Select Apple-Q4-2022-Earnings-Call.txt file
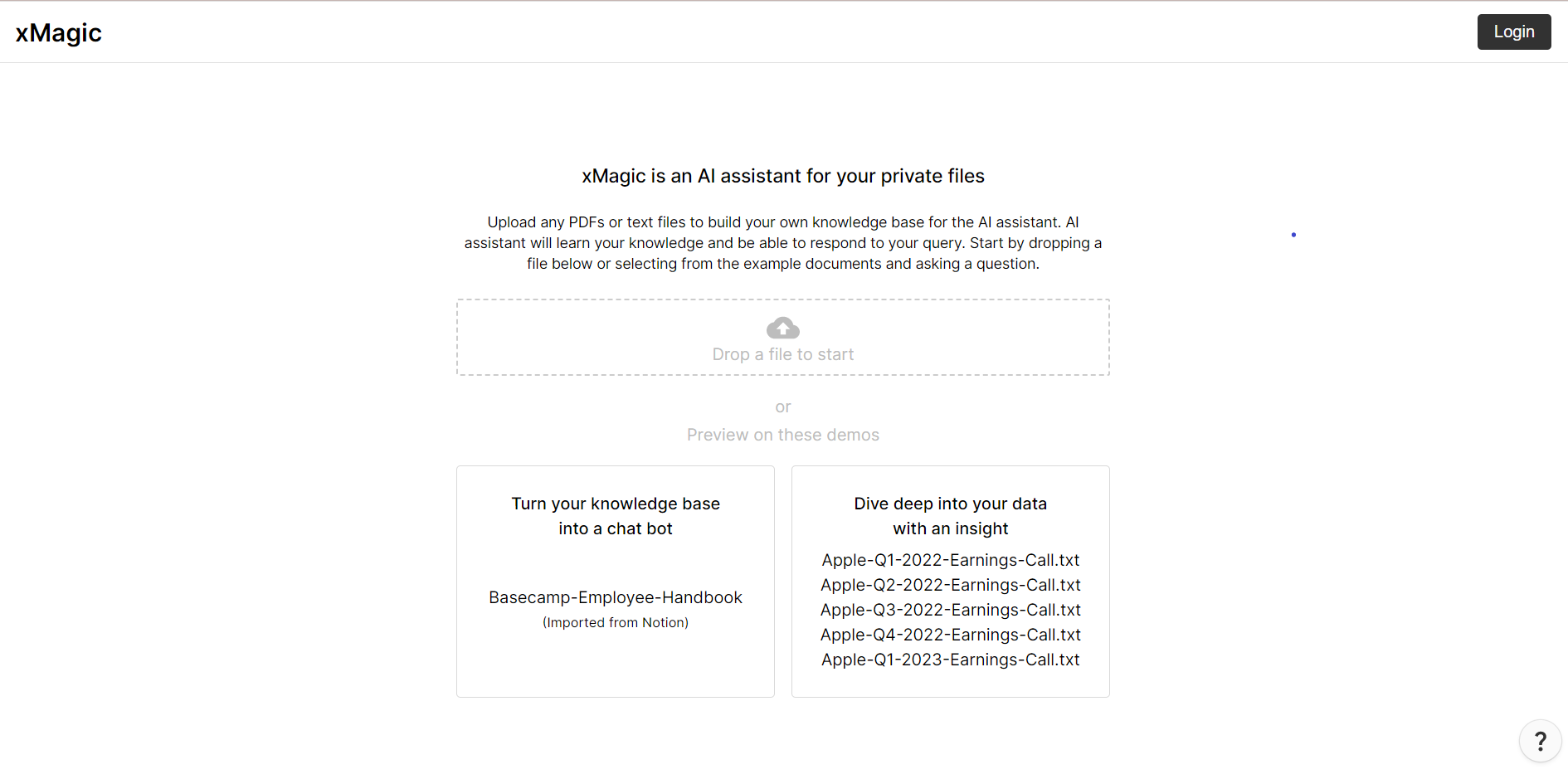Screen dimensions: 1568x779 click(950, 635)
